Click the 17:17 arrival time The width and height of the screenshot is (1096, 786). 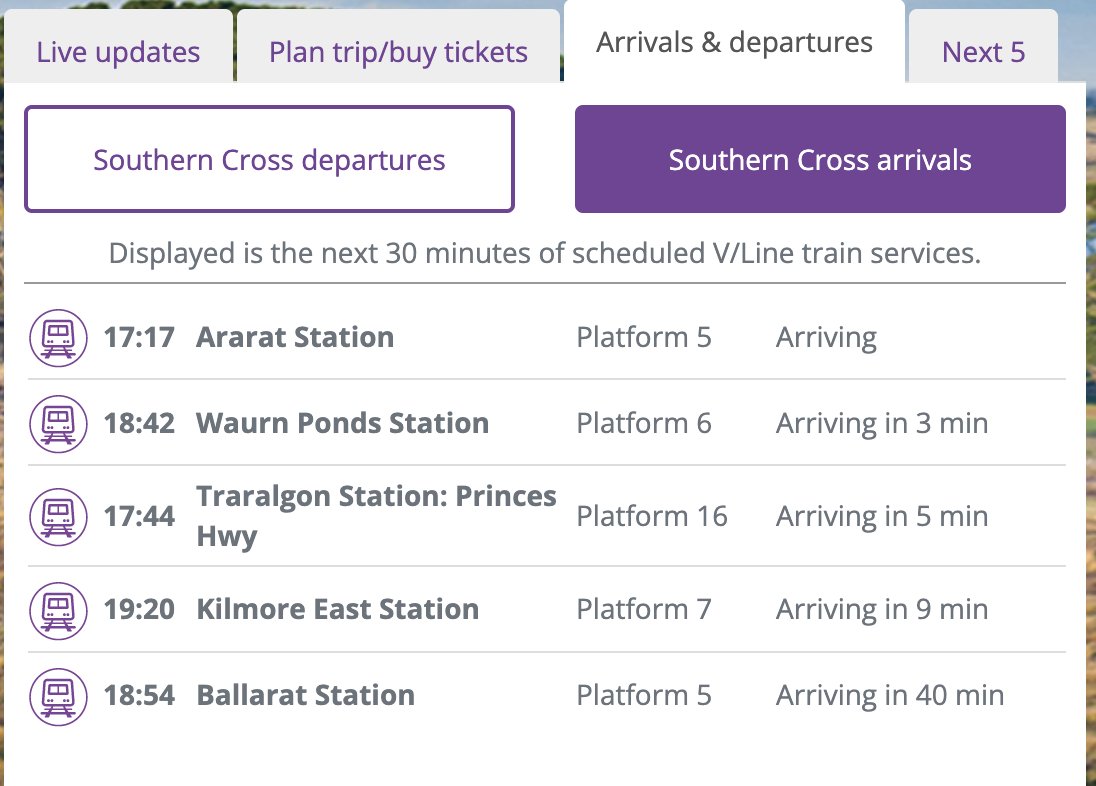[139, 338]
